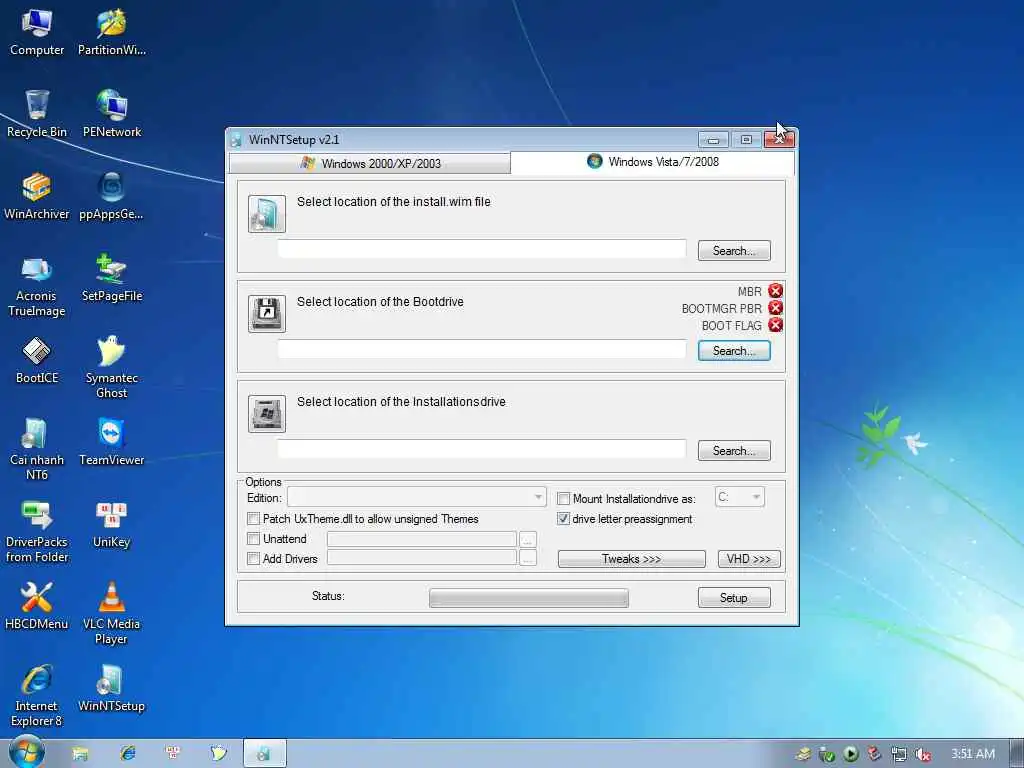Viewport: 1024px width, 768px height.
Task: Browse for Unattend file button
Action: coord(528,539)
